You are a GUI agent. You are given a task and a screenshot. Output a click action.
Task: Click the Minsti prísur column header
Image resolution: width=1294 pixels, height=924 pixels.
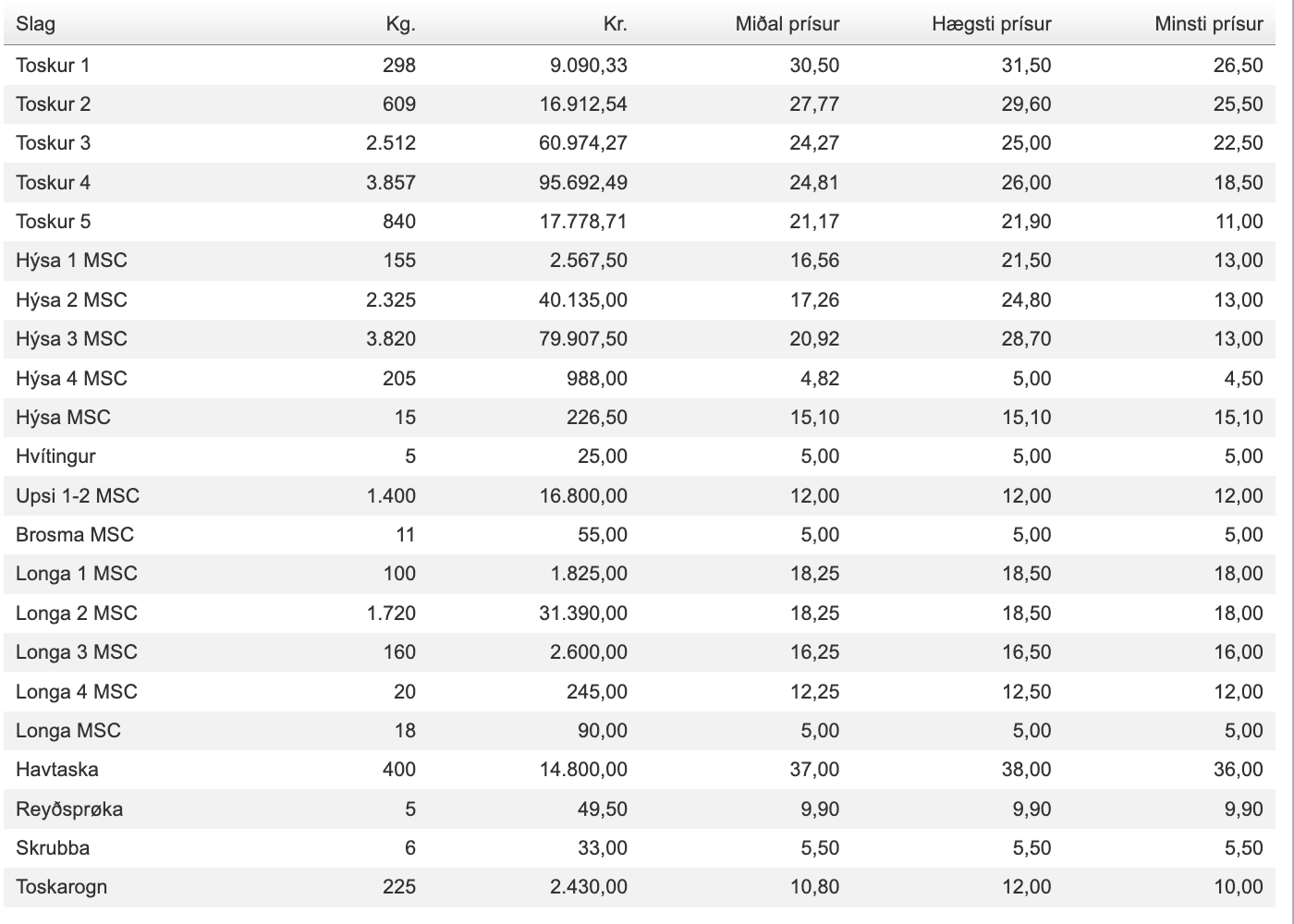(1208, 24)
